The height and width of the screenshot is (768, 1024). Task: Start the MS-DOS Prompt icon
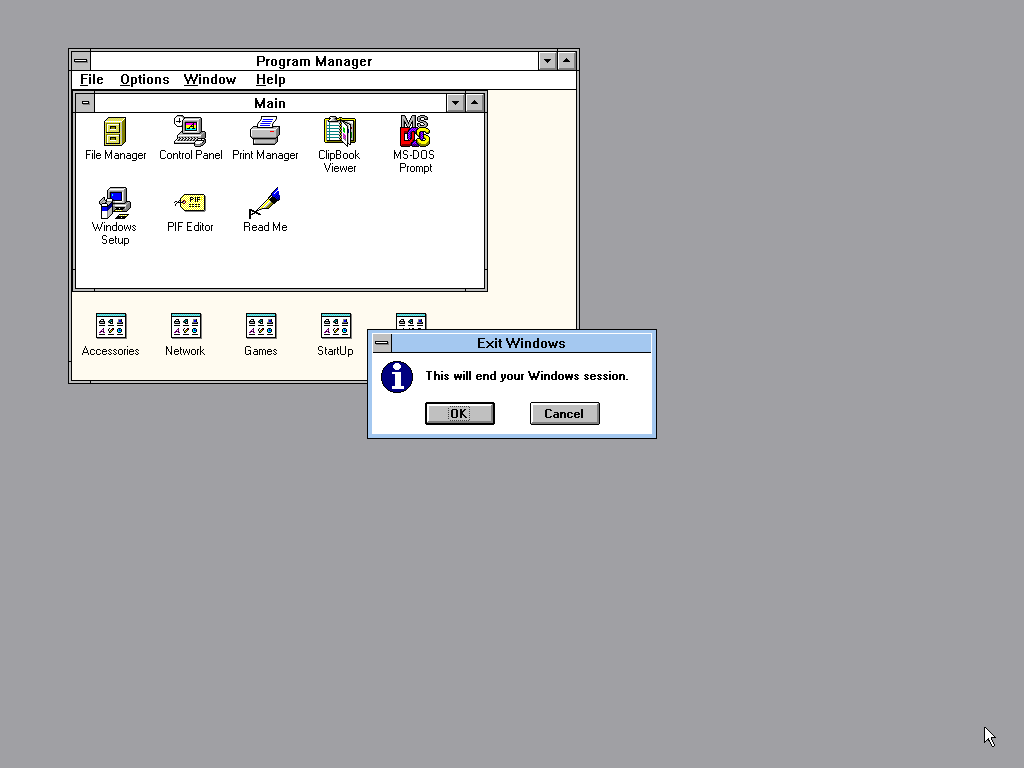(x=415, y=132)
